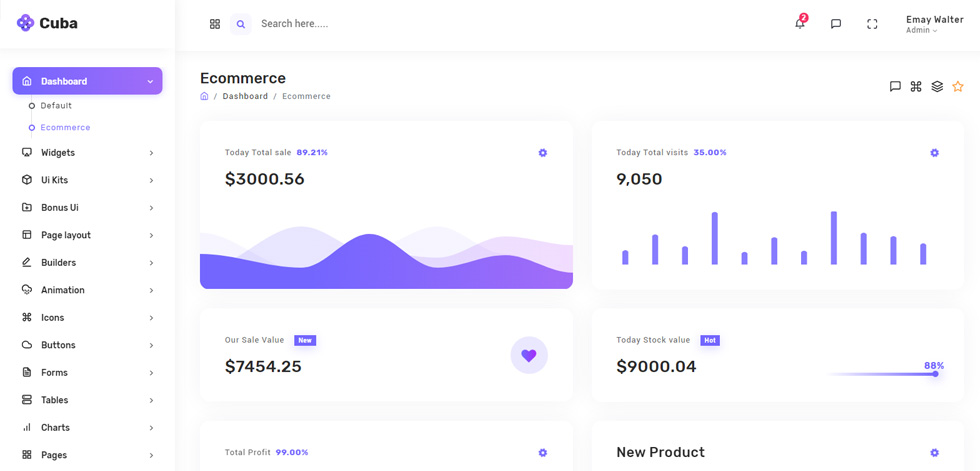Select the Dashboard menu item
Image resolution: width=980 pixels, height=471 pixels.
pos(88,81)
